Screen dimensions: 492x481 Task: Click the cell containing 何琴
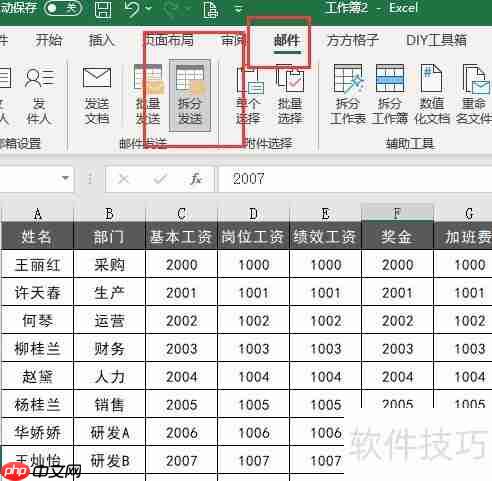37,320
